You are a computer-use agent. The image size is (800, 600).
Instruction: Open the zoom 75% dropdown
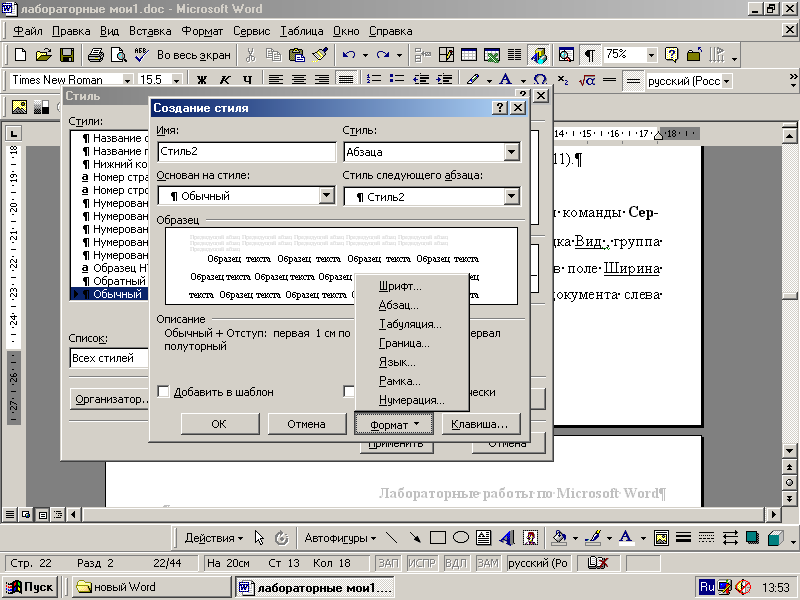pos(651,55)
